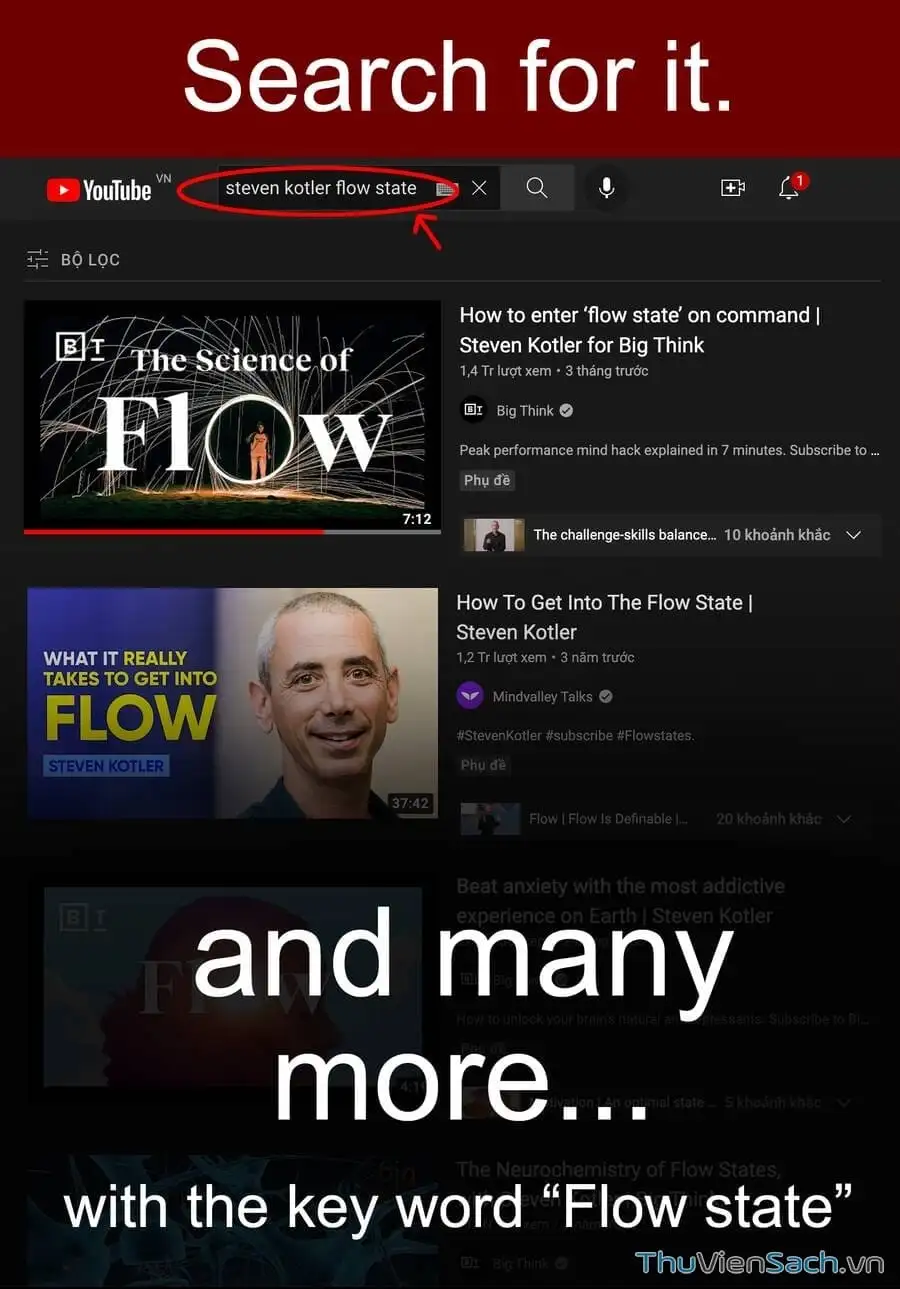
Task: Clear the search text with X icon
Action: point(479,188)
